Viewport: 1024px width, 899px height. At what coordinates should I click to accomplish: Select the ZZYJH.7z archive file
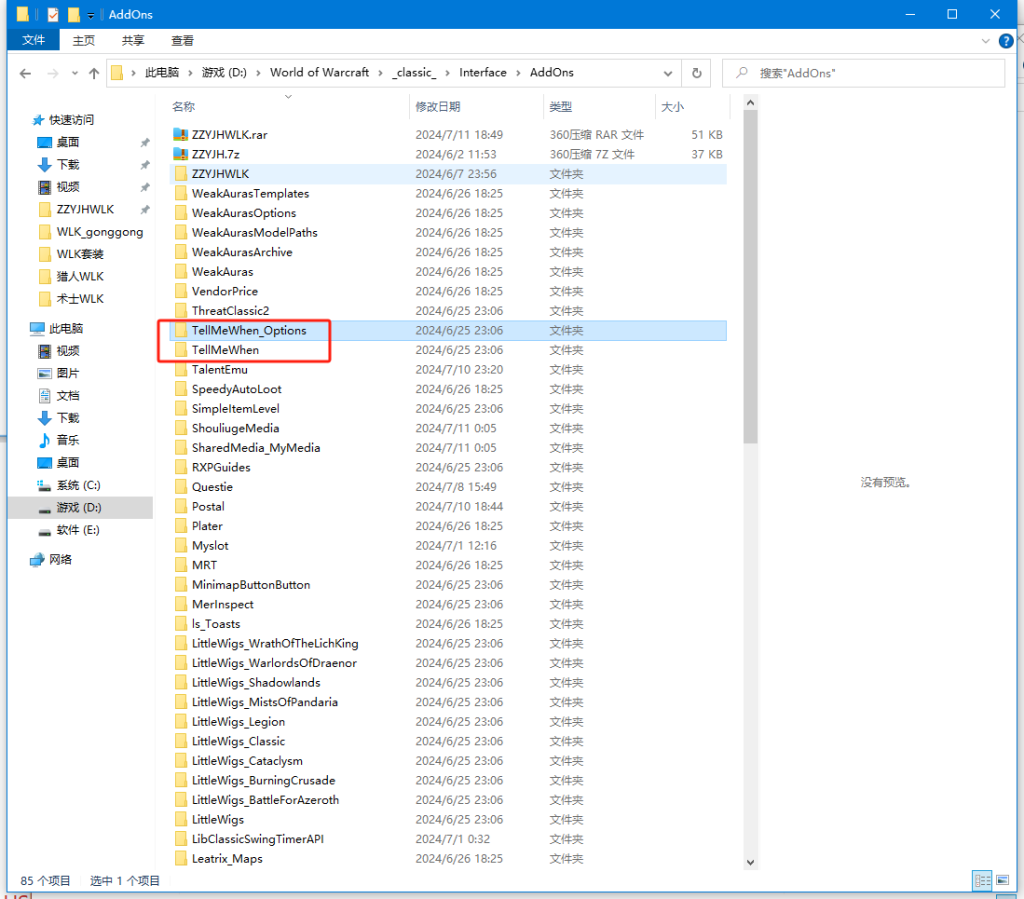(x=215, y=154)
